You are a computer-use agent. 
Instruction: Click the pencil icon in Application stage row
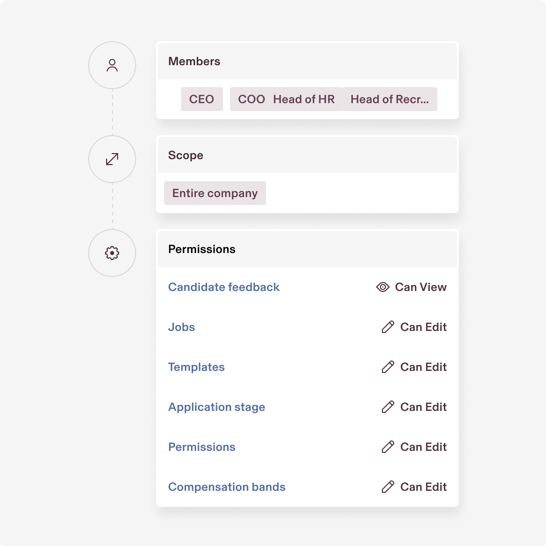point(388,407)
